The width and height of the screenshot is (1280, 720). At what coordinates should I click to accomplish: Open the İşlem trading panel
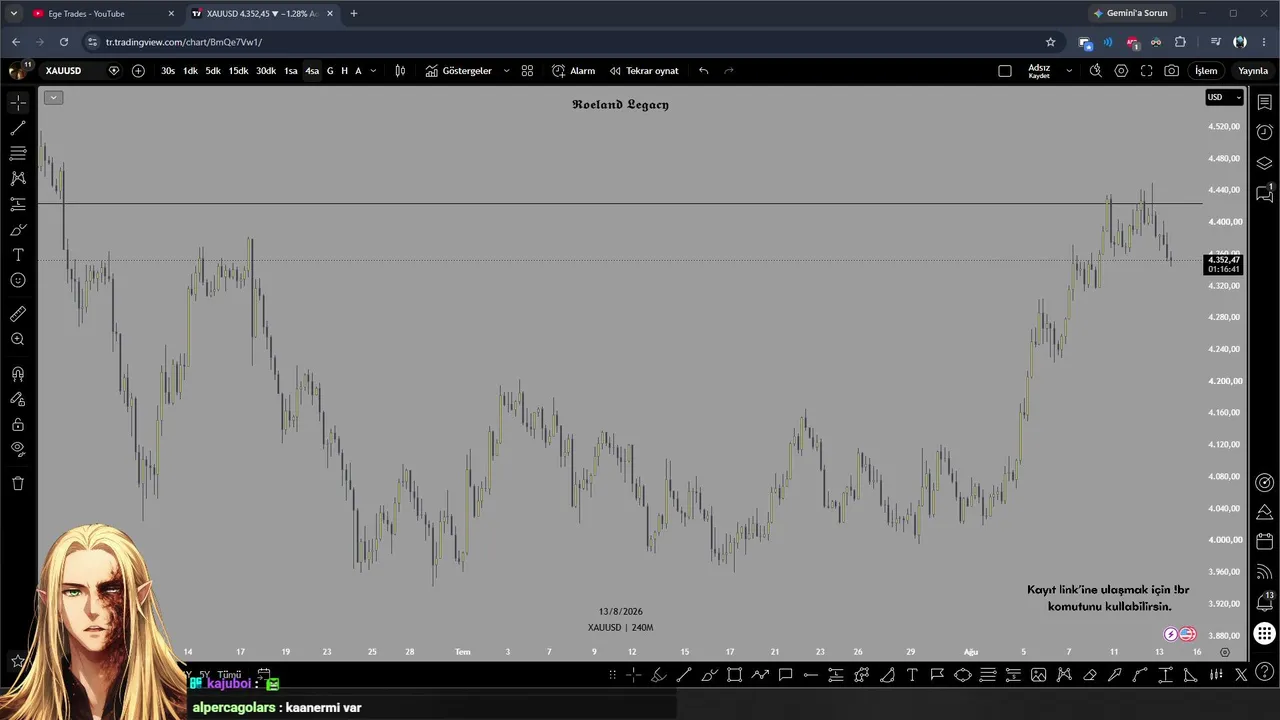(1206, 71)
